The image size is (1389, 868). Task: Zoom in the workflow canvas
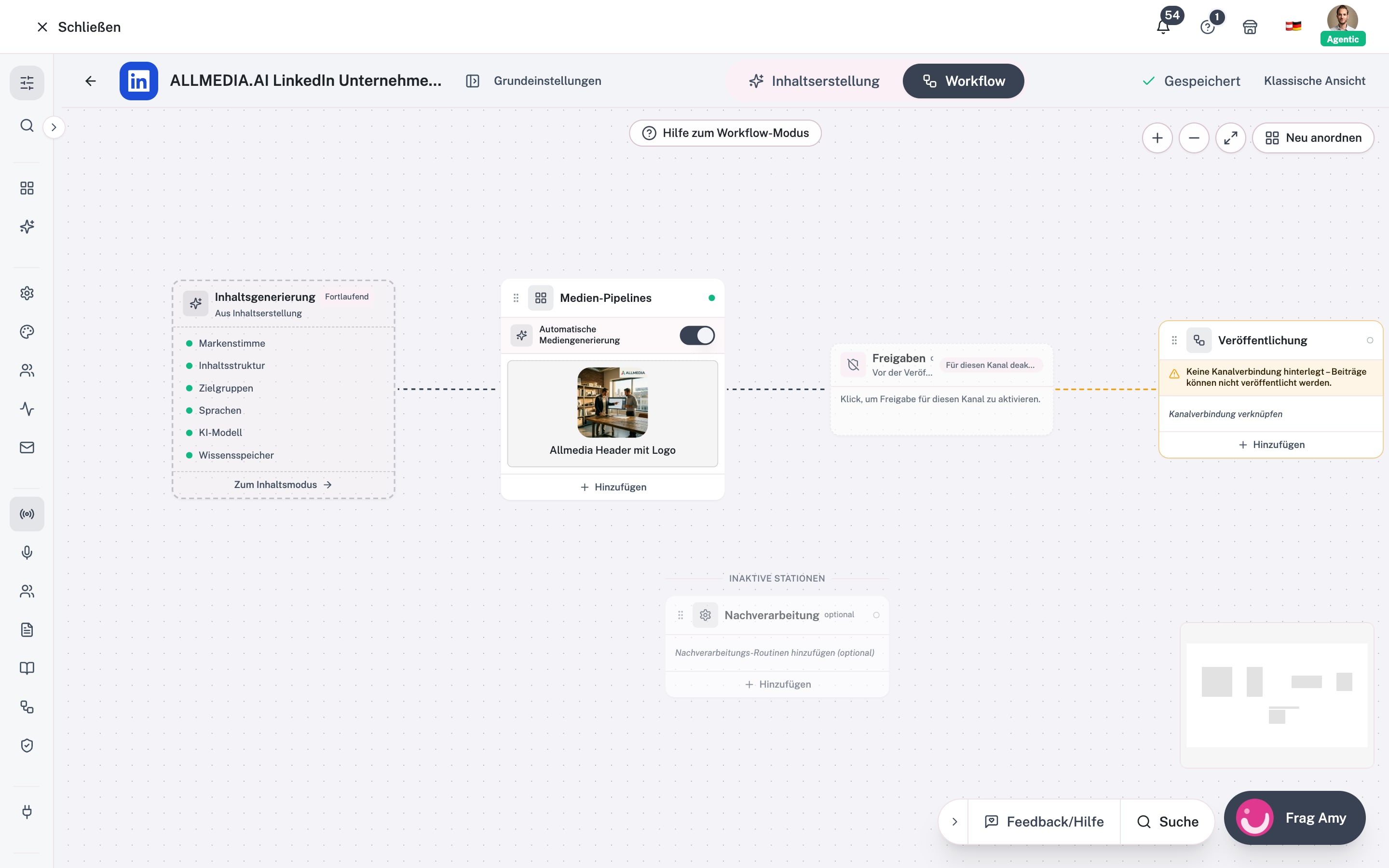(1157, 138)
